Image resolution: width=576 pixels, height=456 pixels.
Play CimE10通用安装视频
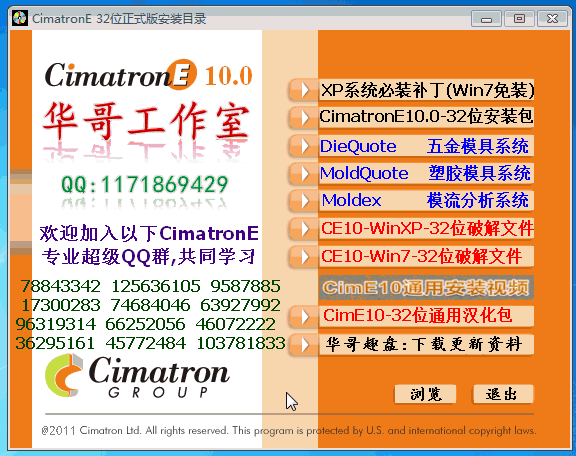click(426, 287)
